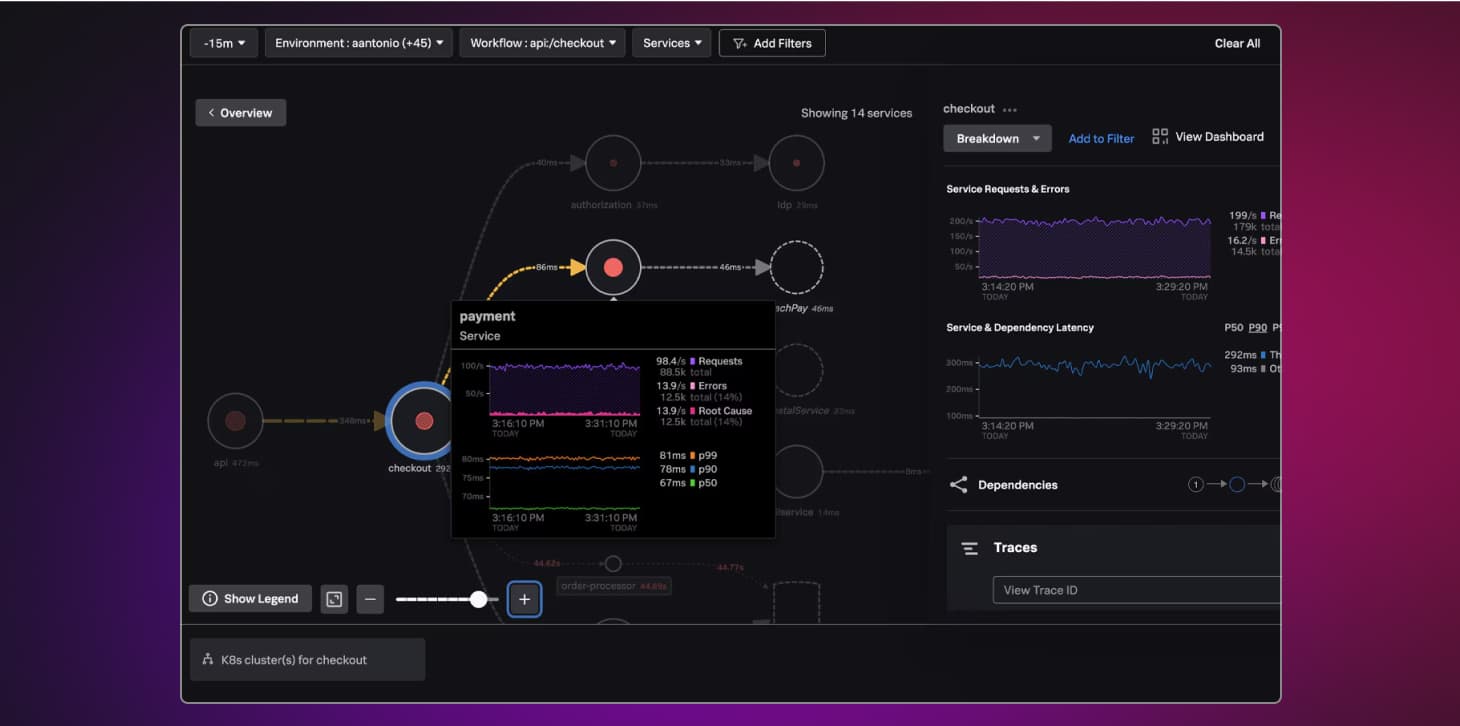Open the -15m time range selector
This screenshot has height=726, width=1460.
click(x=222, y=42)
